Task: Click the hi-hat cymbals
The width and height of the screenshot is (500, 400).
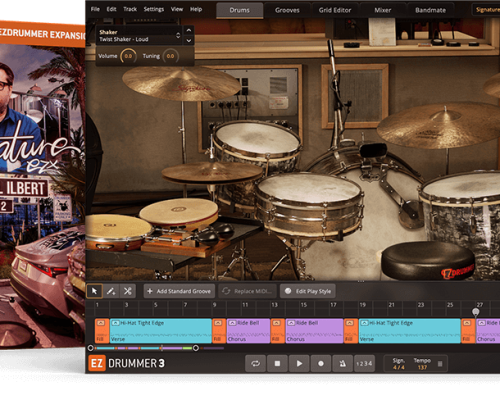Action: (x=212, y=173)
